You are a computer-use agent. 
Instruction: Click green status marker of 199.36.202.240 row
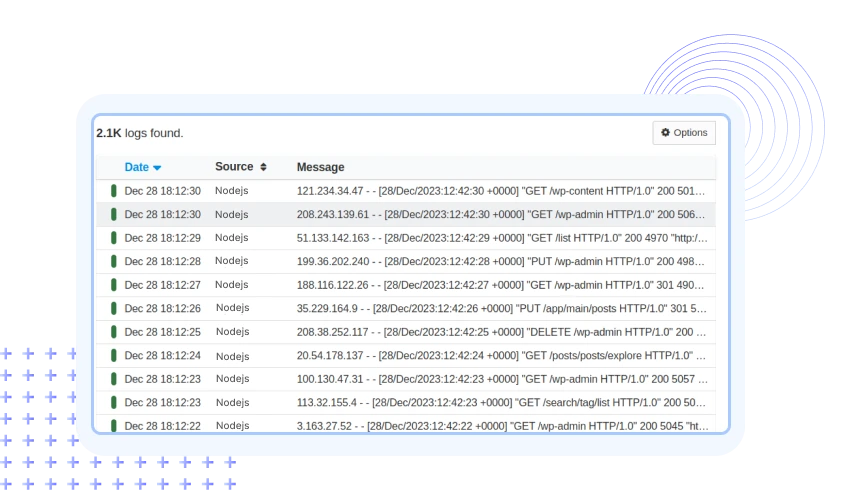[114, 261]
